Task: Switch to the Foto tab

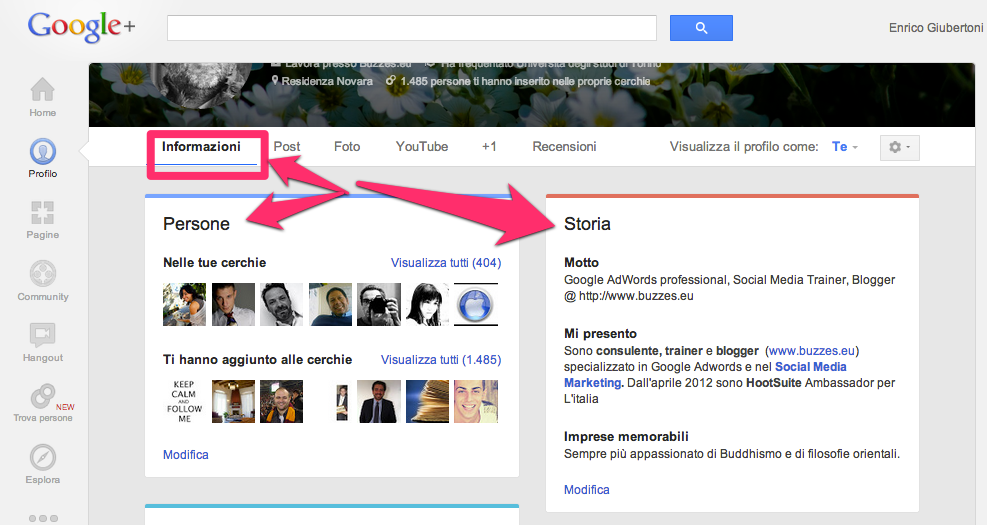Action: (347, 147)
